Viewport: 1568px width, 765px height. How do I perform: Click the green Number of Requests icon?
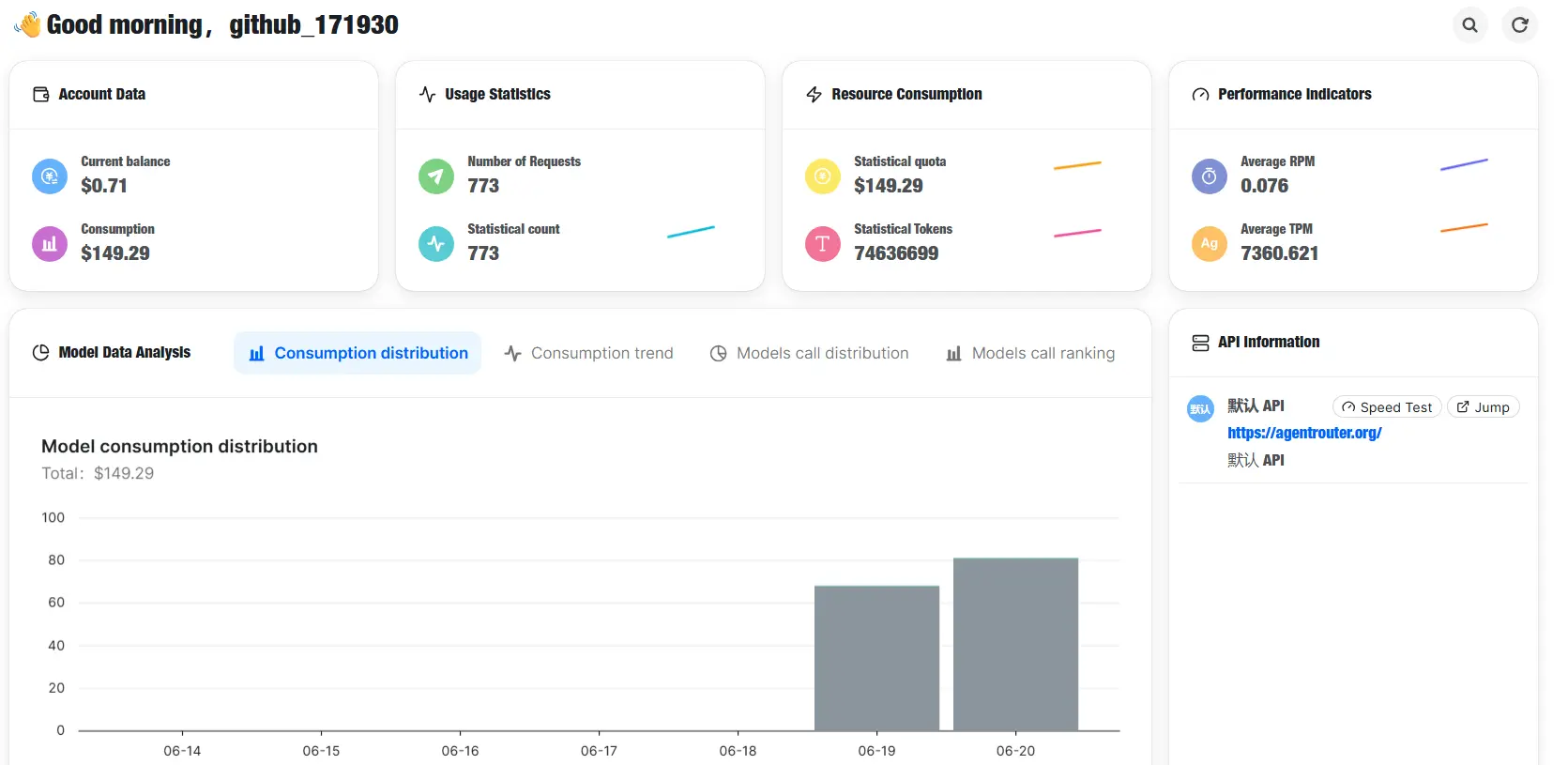[x=436, y=176]
